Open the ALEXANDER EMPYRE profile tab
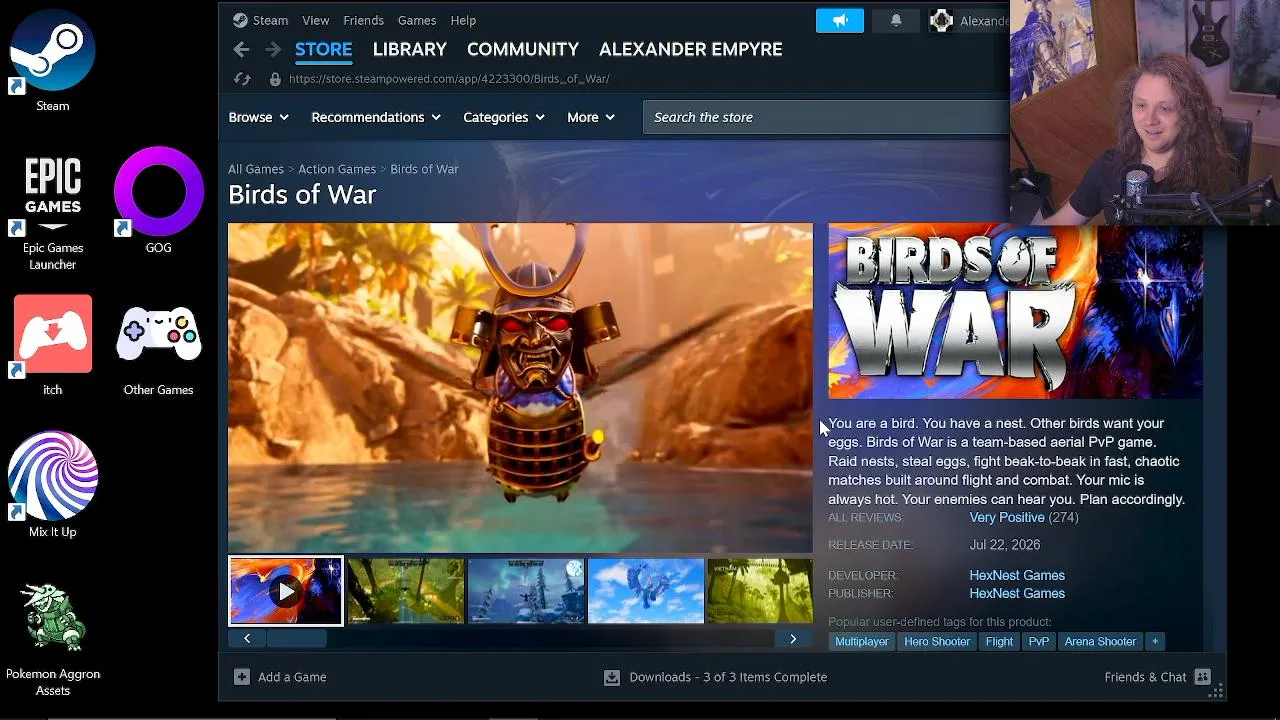Screen dimensions: 1280x720 point(691,49)
